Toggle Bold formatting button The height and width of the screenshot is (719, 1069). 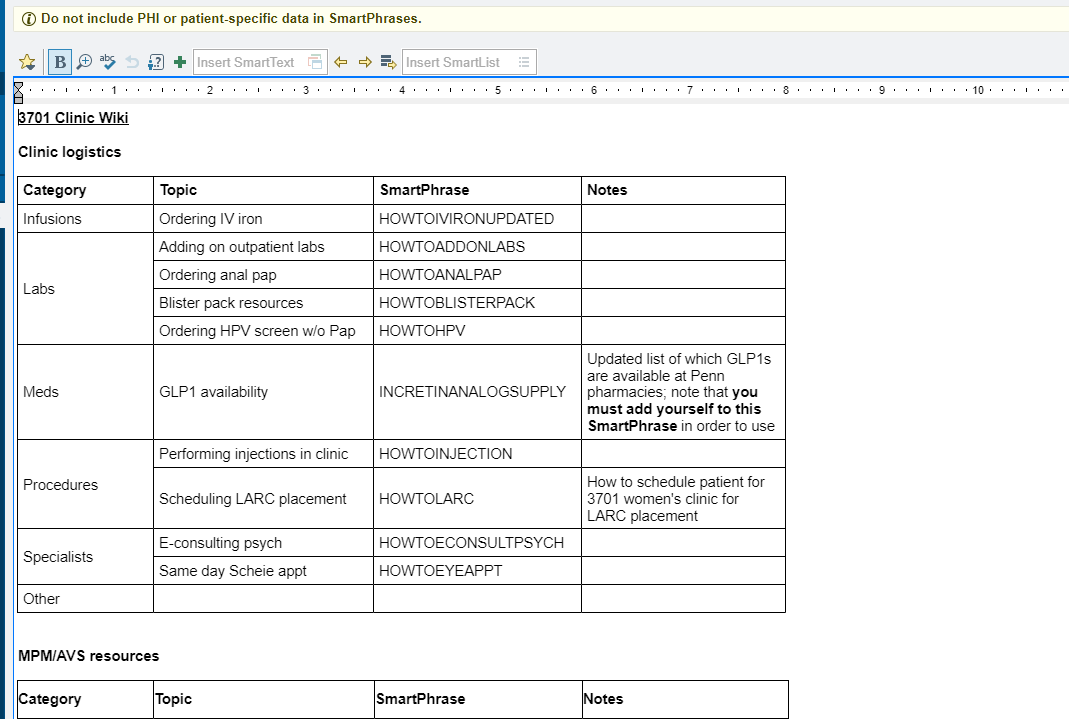(60, 62)
